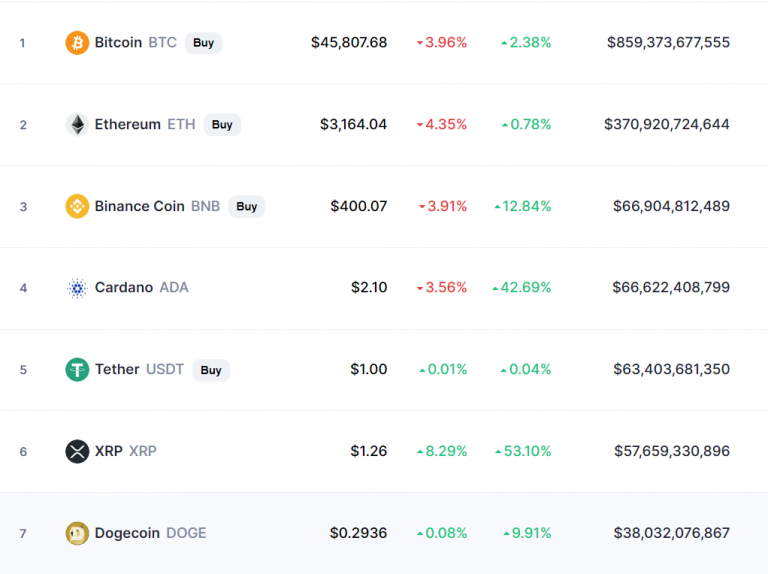The image size is (768, 574).
Task: Open the Cardano ADA name link
Action: [x=141, y=287]
